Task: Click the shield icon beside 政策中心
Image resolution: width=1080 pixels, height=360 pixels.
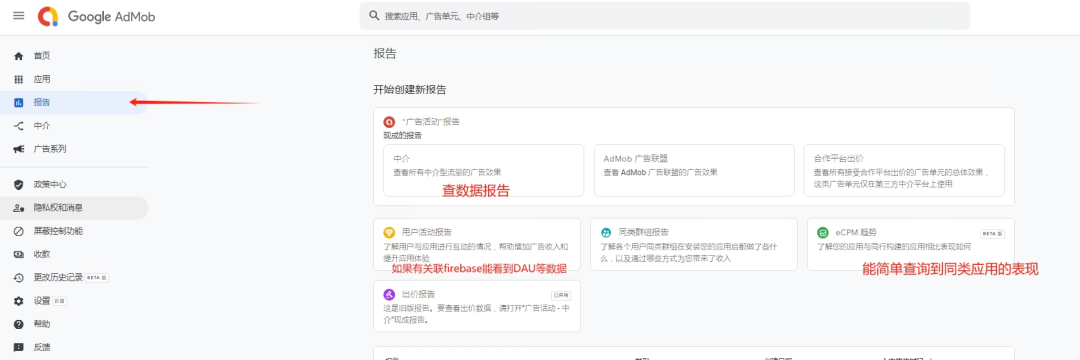Action: [19, 184]
